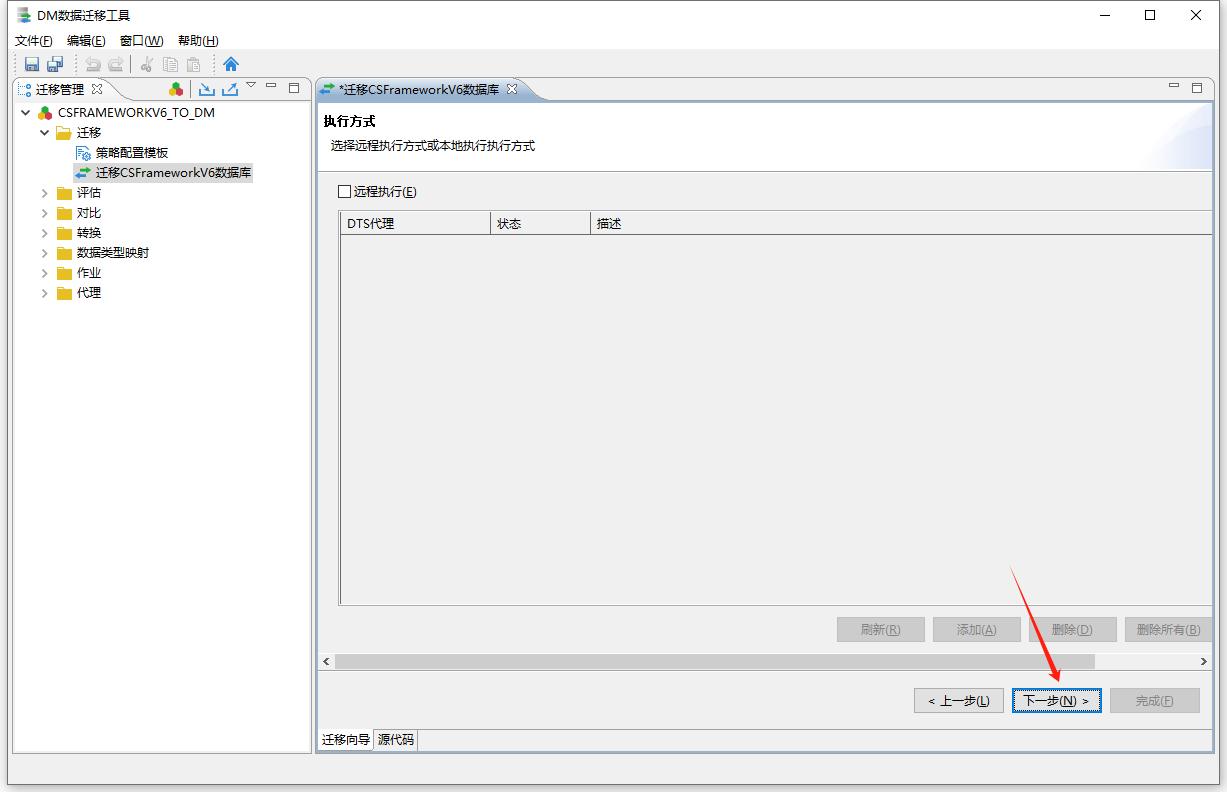The width and height of the screenshot is (1227, 792).
Task: Minimize the 迁移管理 panel
Action: 271,87
